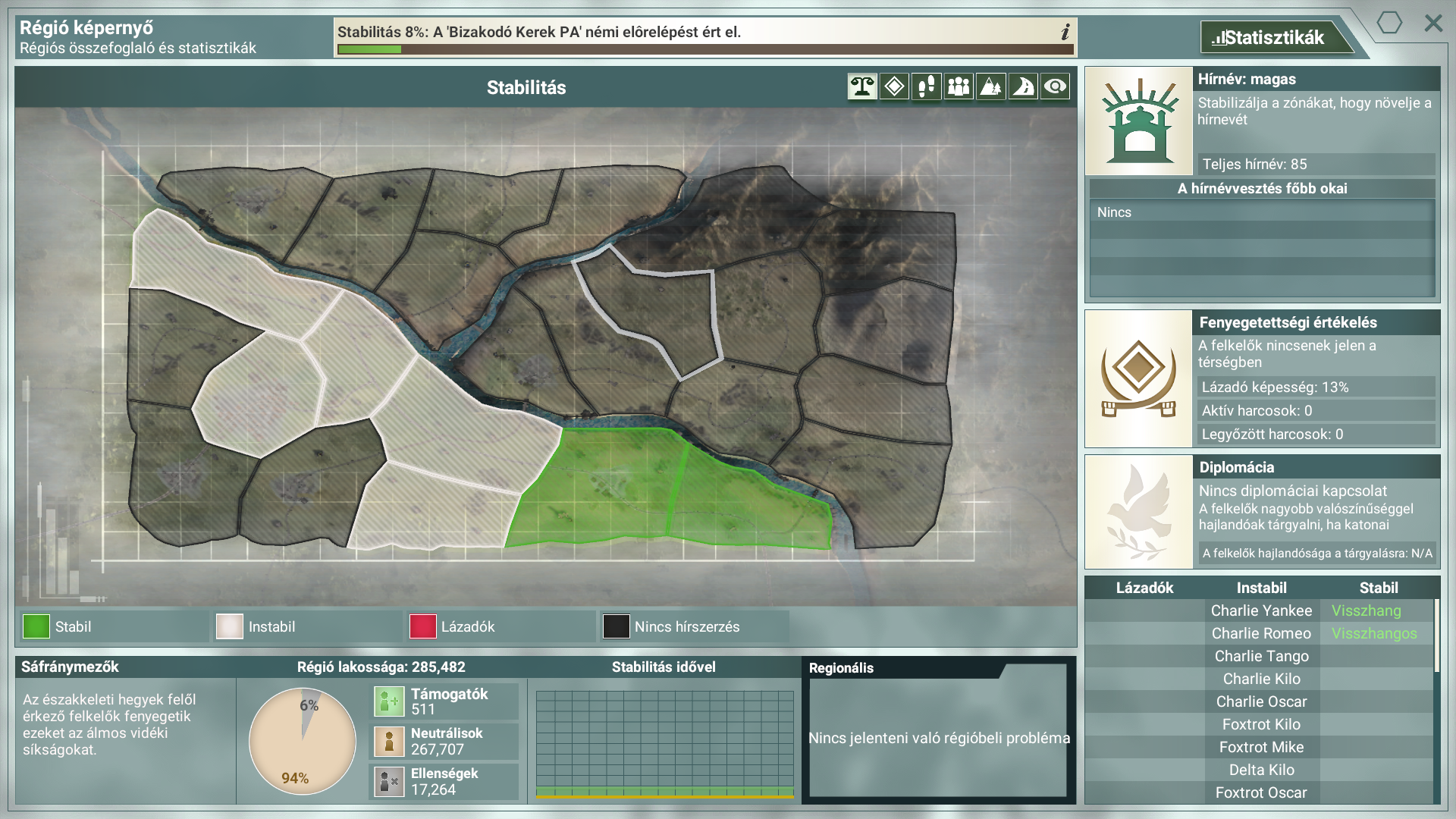The width and height of the screenshot is (1456, 819).
Task: Click the zone list scrollbar
Action: (x=1436, y=635)
